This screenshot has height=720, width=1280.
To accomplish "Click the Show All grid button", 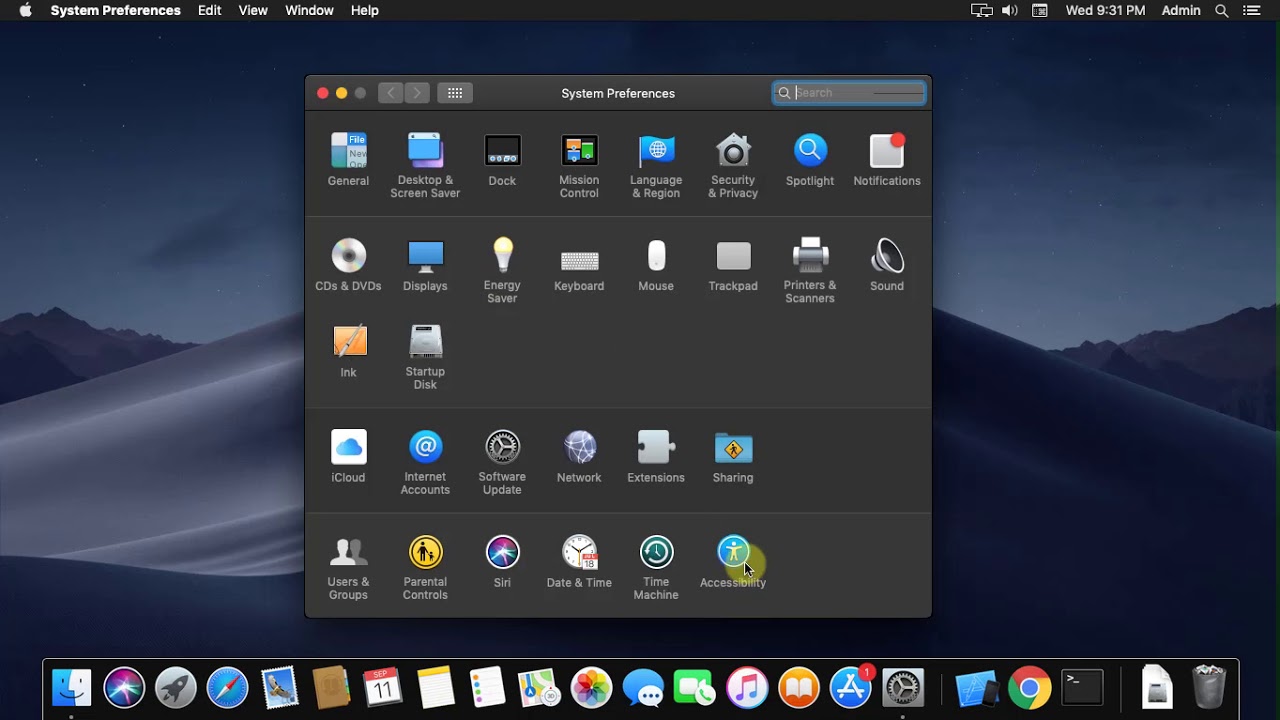I will [455, 93].
